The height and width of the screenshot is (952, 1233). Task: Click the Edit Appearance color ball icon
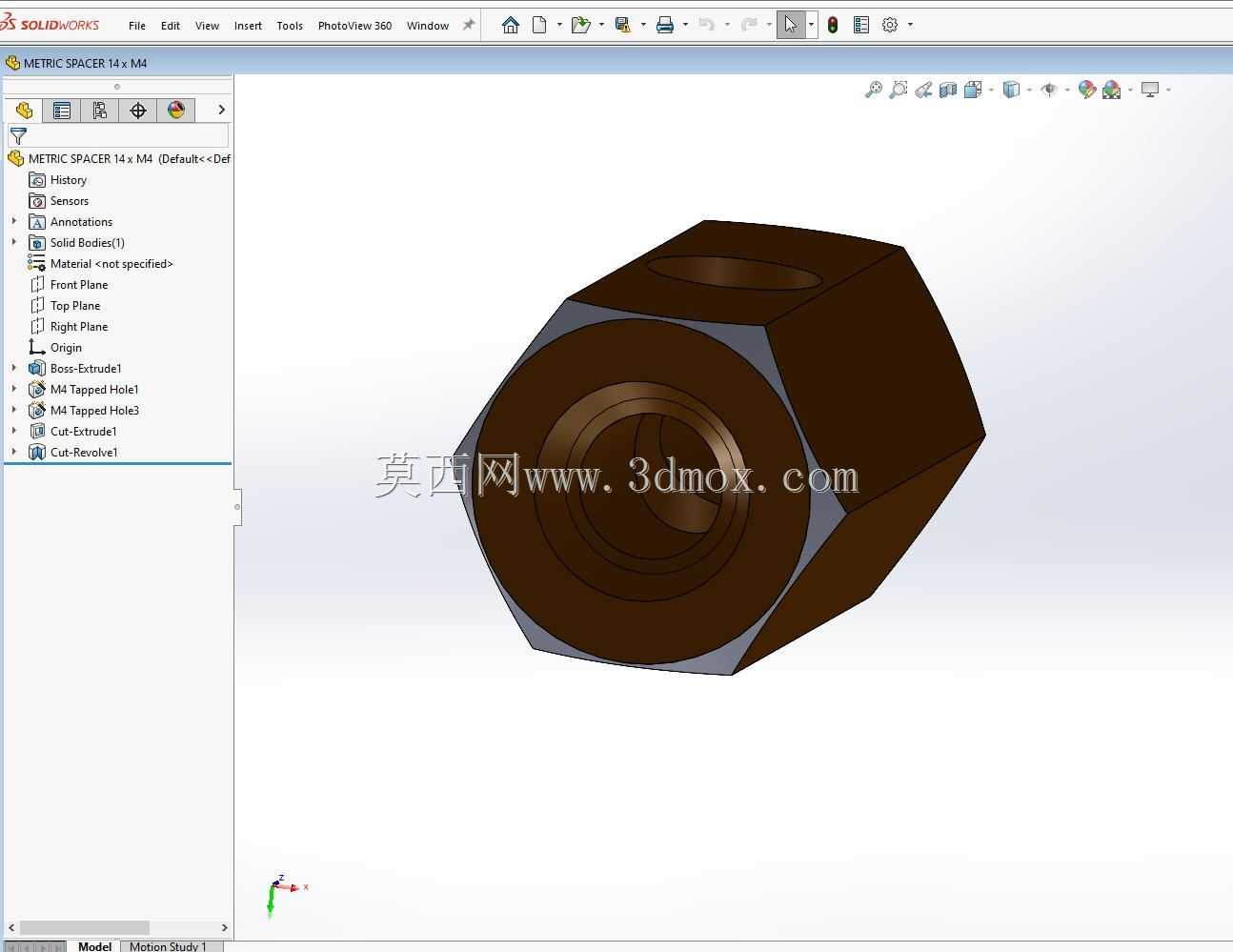pyautogui.click(x=1087, y=90)
